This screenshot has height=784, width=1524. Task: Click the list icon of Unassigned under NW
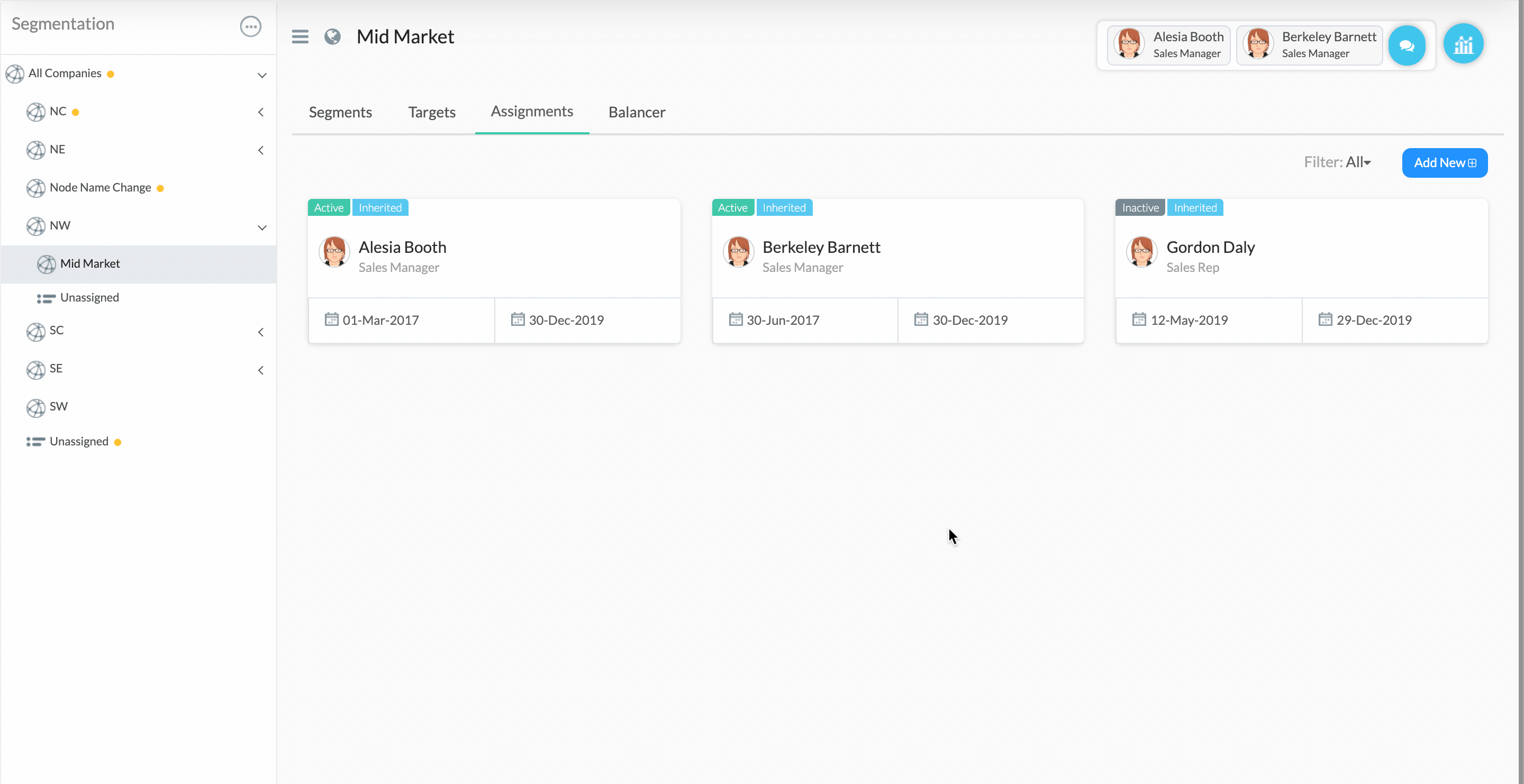(46, 298)
